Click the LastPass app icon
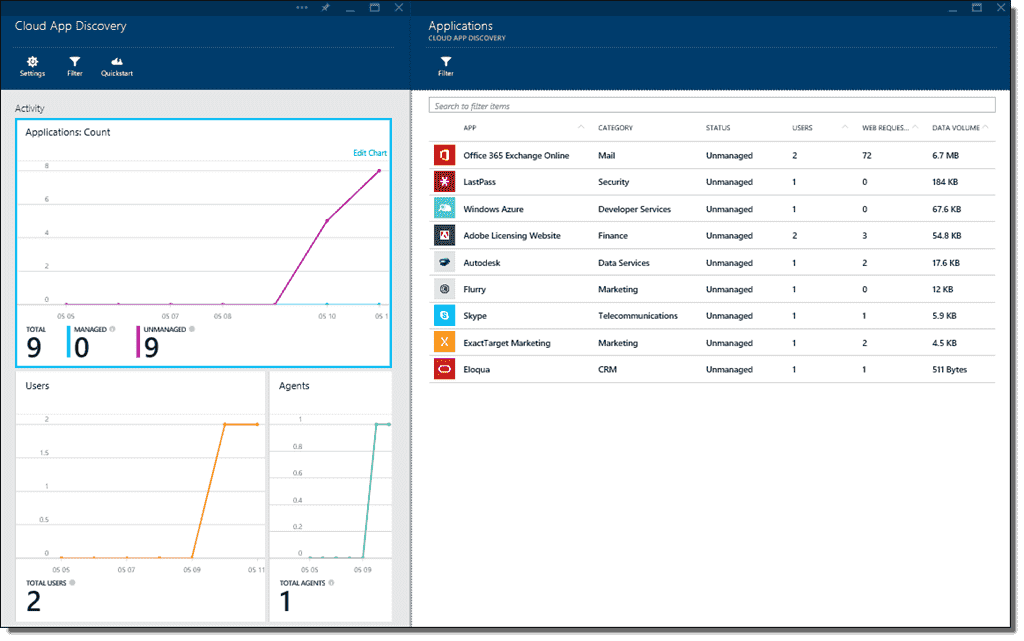1024x641 pixels. pos(444,181)
